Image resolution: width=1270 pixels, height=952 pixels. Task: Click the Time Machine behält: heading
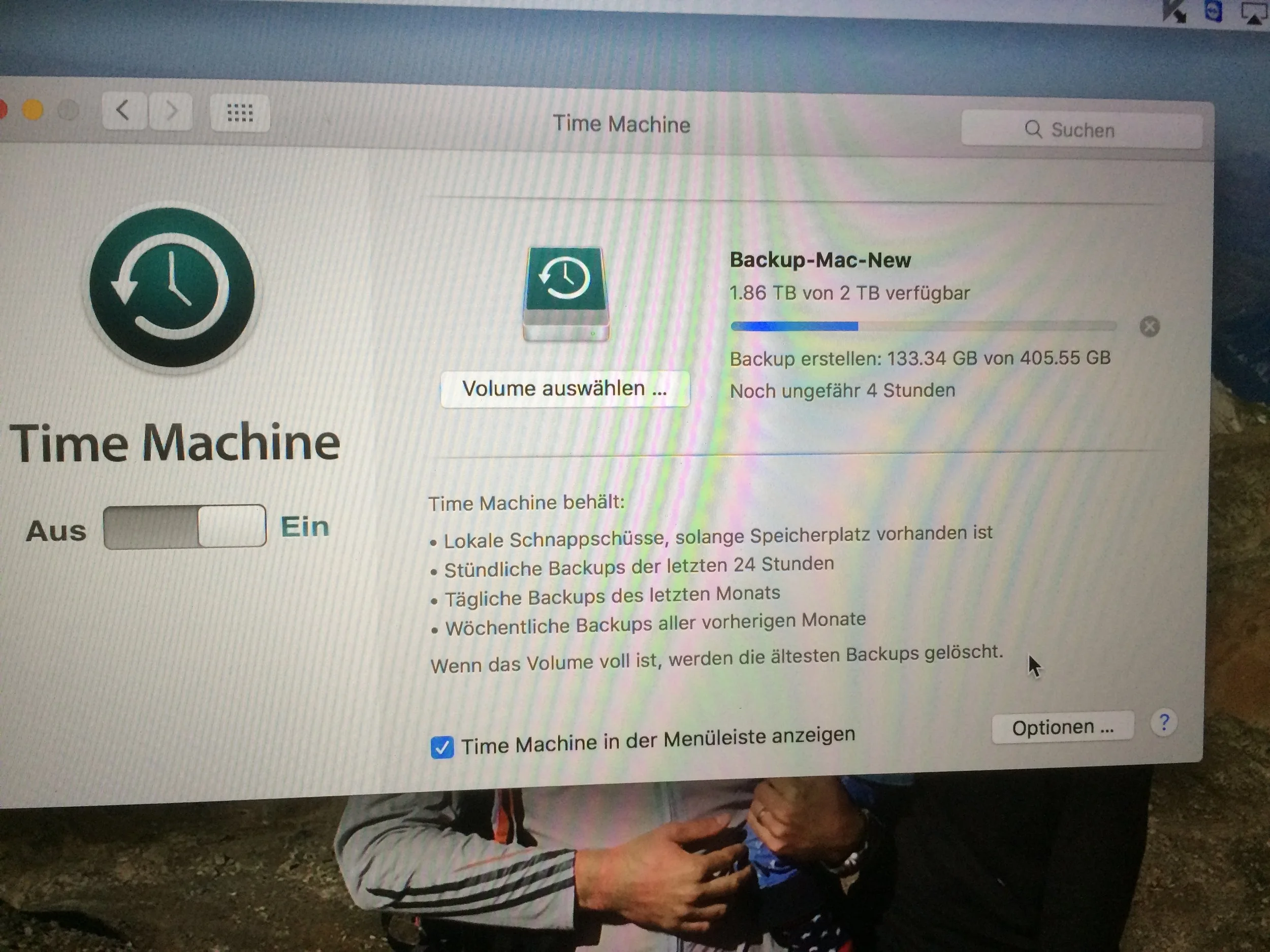pyautogui.click(x=526, y=503)
